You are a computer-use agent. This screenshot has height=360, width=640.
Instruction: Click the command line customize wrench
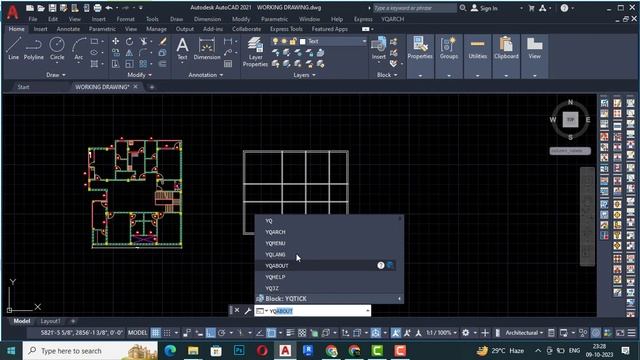[x=247, y=311]
